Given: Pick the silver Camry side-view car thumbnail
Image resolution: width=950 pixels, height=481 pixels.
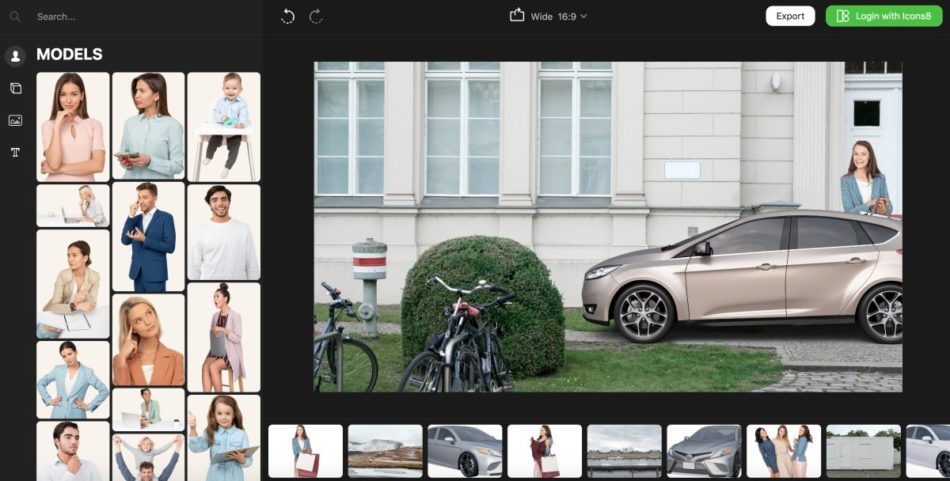Looking at the screenshot, I should click(x=465, y=451).
